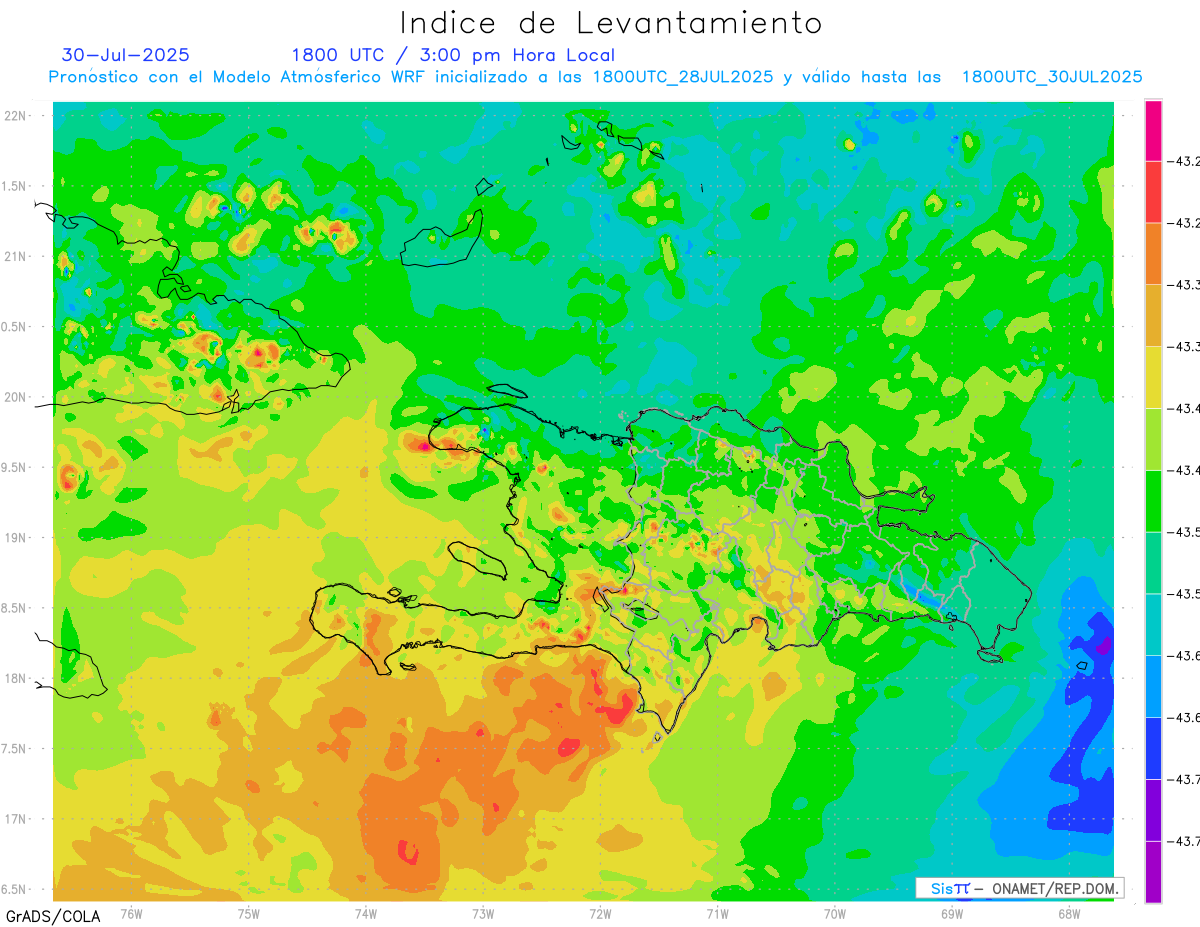Select the date text "30-Jul-2025"

[x=125, y=55]
